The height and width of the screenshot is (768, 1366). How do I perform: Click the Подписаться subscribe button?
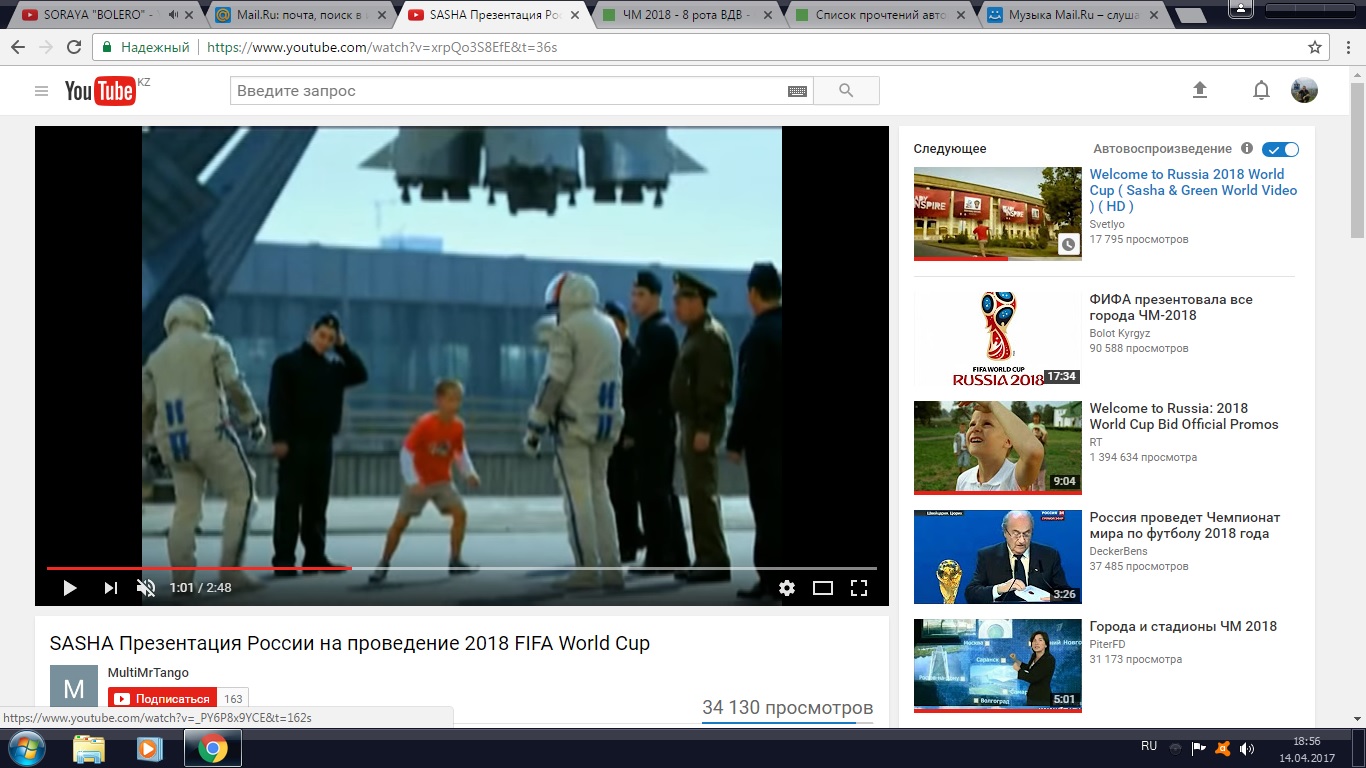[162, 698]
